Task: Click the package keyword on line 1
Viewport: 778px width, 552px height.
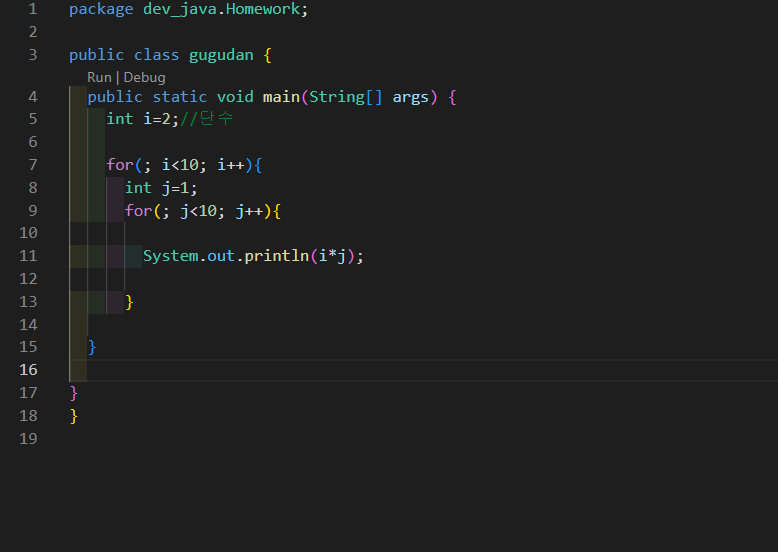Action: click(101, 9)
